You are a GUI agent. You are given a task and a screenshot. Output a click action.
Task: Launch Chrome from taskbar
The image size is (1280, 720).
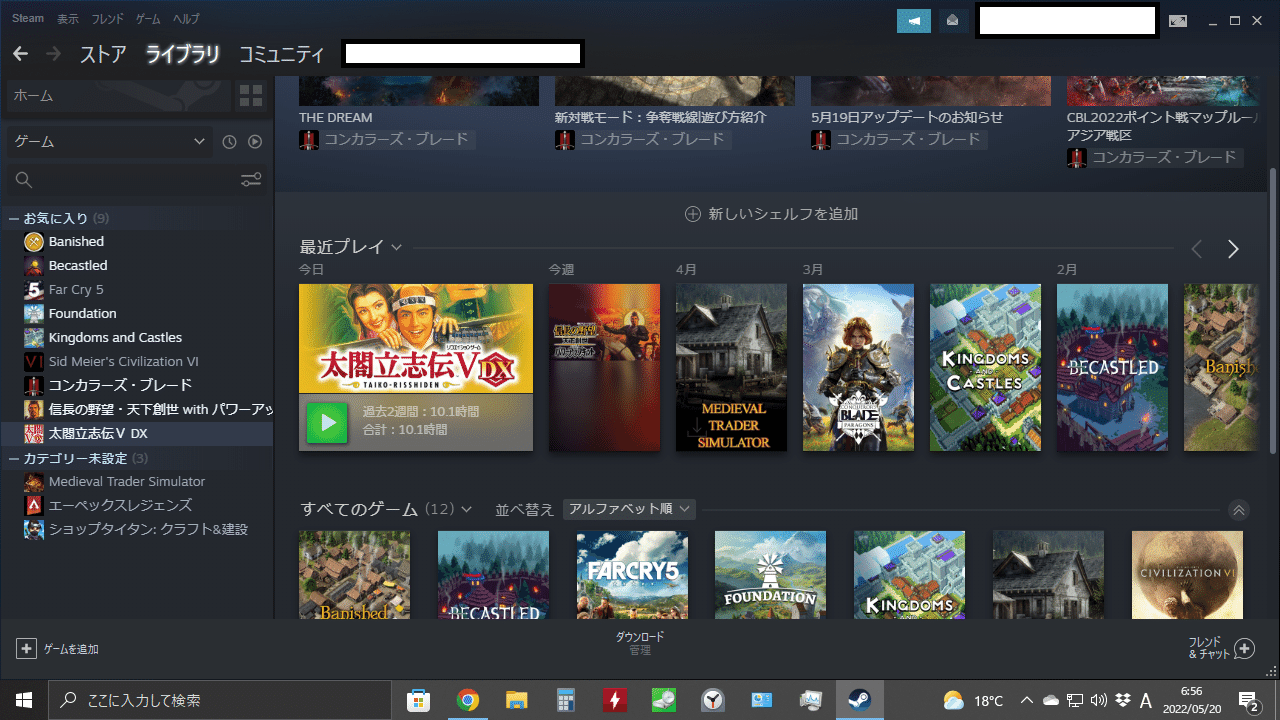coord(467,700)
